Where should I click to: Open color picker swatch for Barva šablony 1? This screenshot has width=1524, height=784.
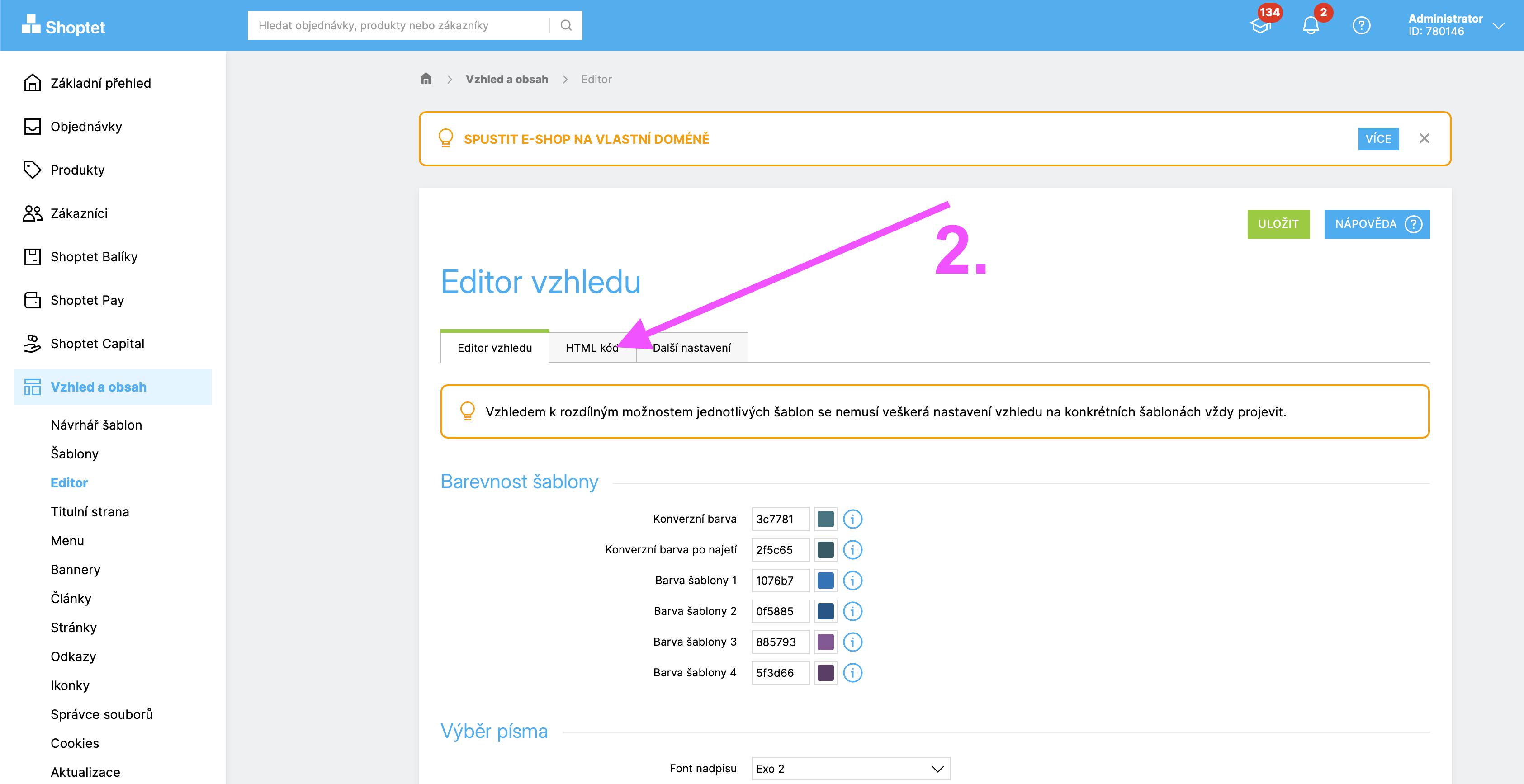[825, 581]
